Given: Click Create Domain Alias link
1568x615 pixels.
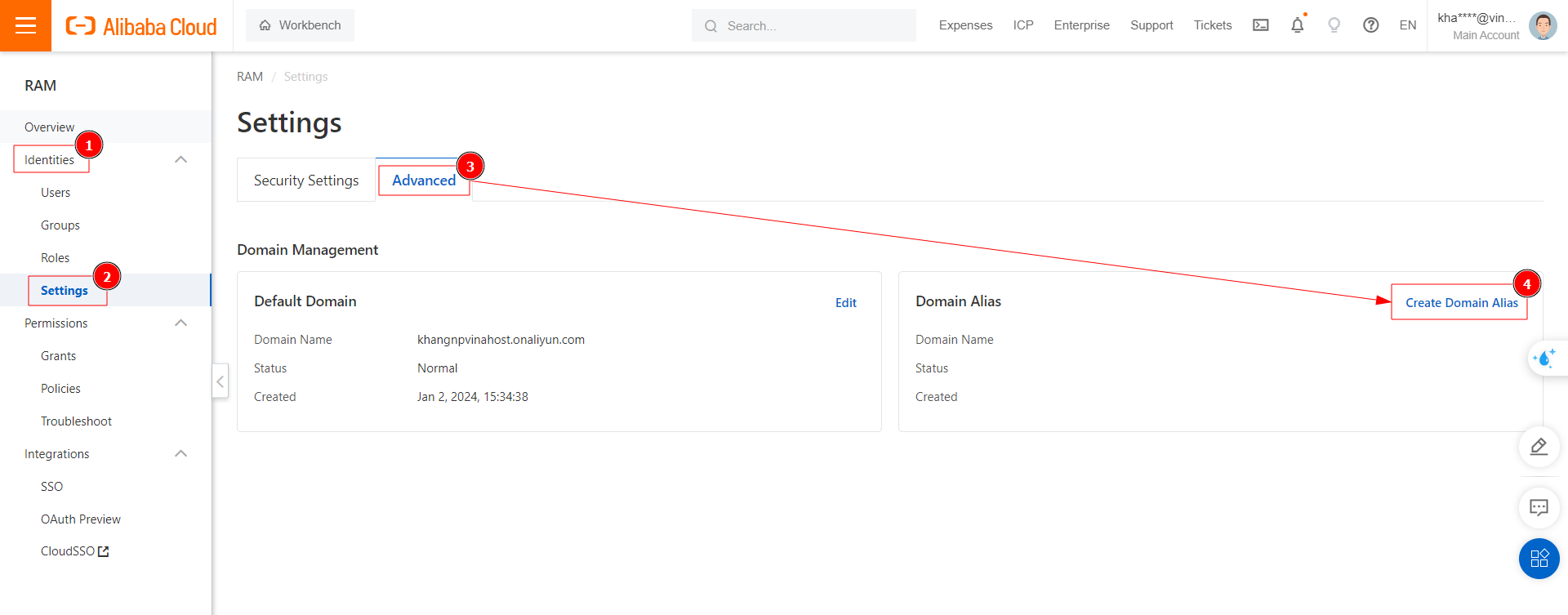Looking at the screenshot, I should pos(1461,303).
